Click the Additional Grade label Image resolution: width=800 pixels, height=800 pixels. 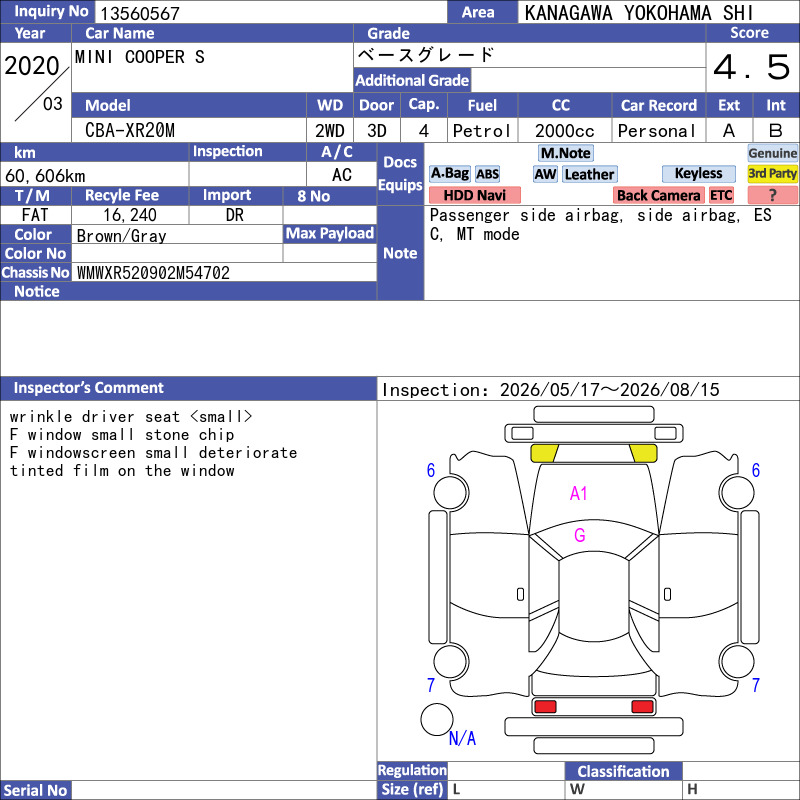412,80
